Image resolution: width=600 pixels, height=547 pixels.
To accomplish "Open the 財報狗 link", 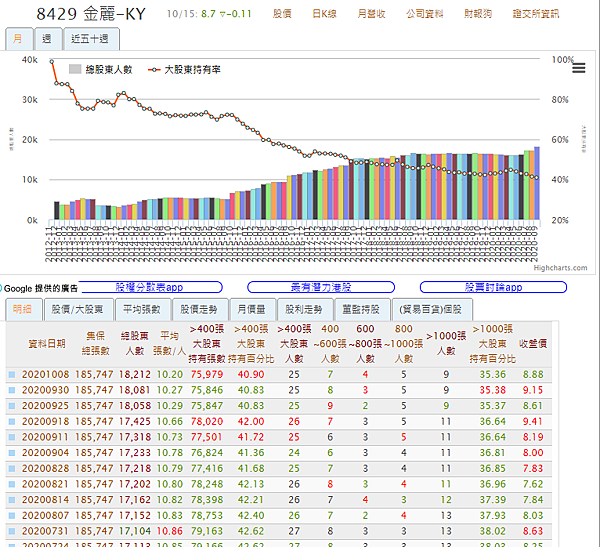I will [478, 14].
